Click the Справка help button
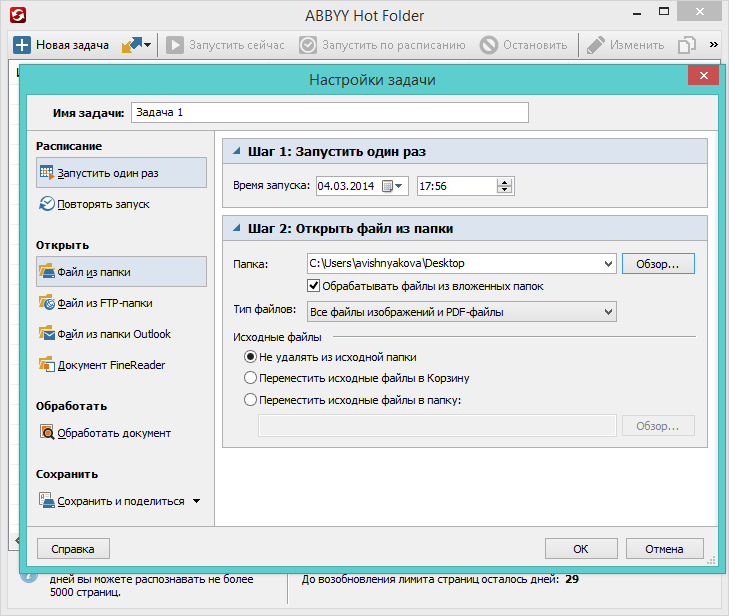Image resolution: width=729 pixels, height=616 pixels. (x=73, y=549)
